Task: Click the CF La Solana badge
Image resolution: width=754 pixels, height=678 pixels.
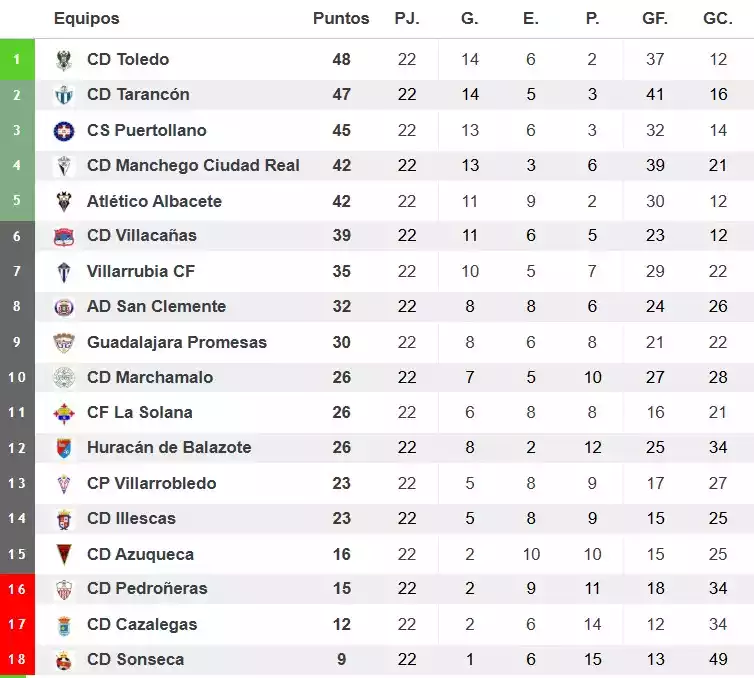Action: [64, 413]
